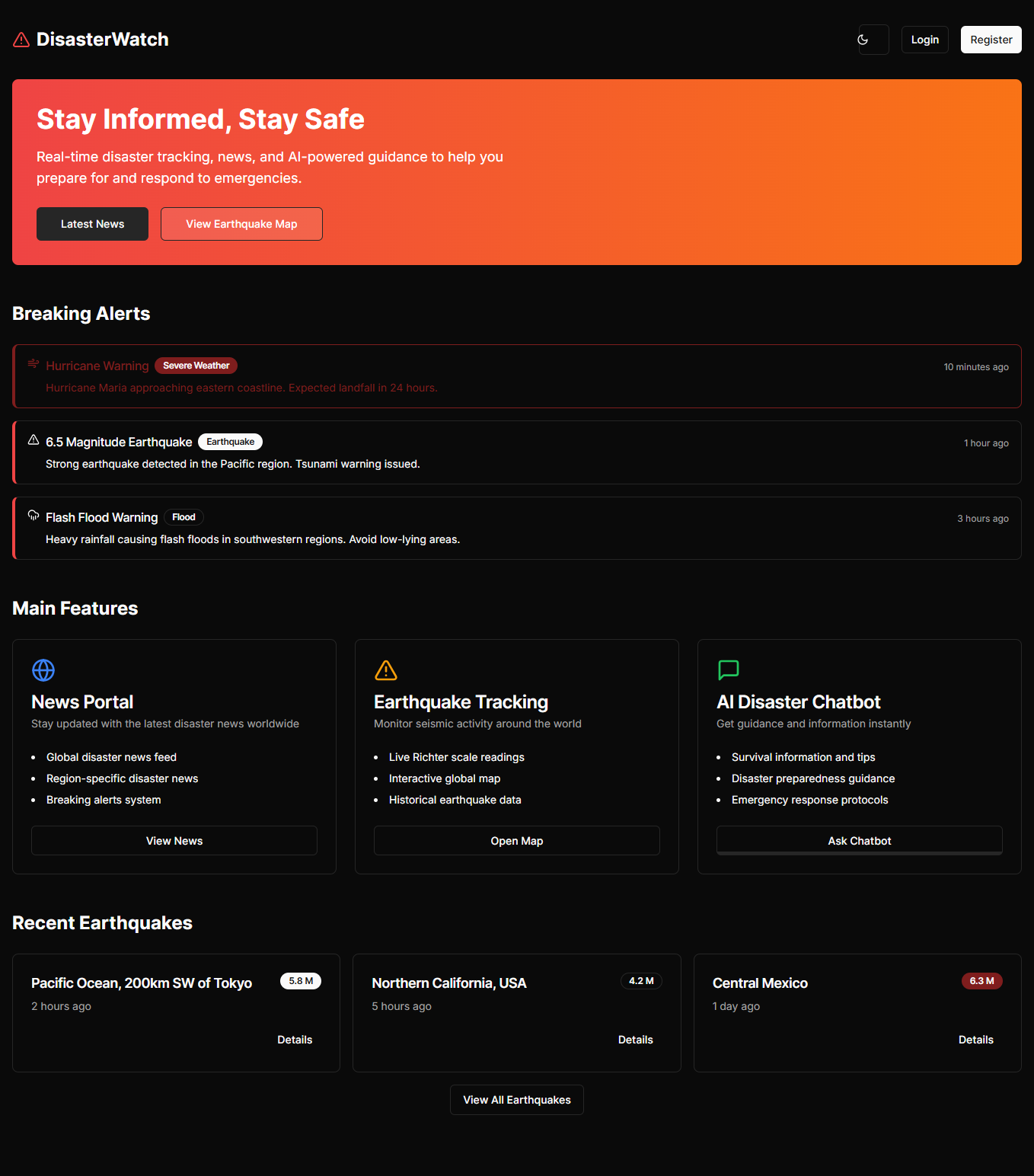This screenshot has width=1034, height=1176.
Task: Open the Login page
Action: point(924,39)
